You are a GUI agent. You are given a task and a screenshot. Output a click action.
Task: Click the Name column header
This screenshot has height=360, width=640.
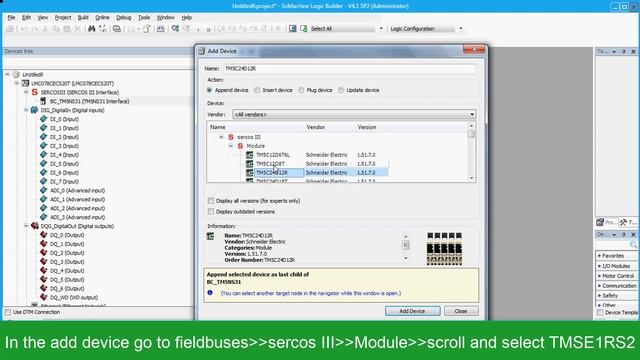point(218,127)
